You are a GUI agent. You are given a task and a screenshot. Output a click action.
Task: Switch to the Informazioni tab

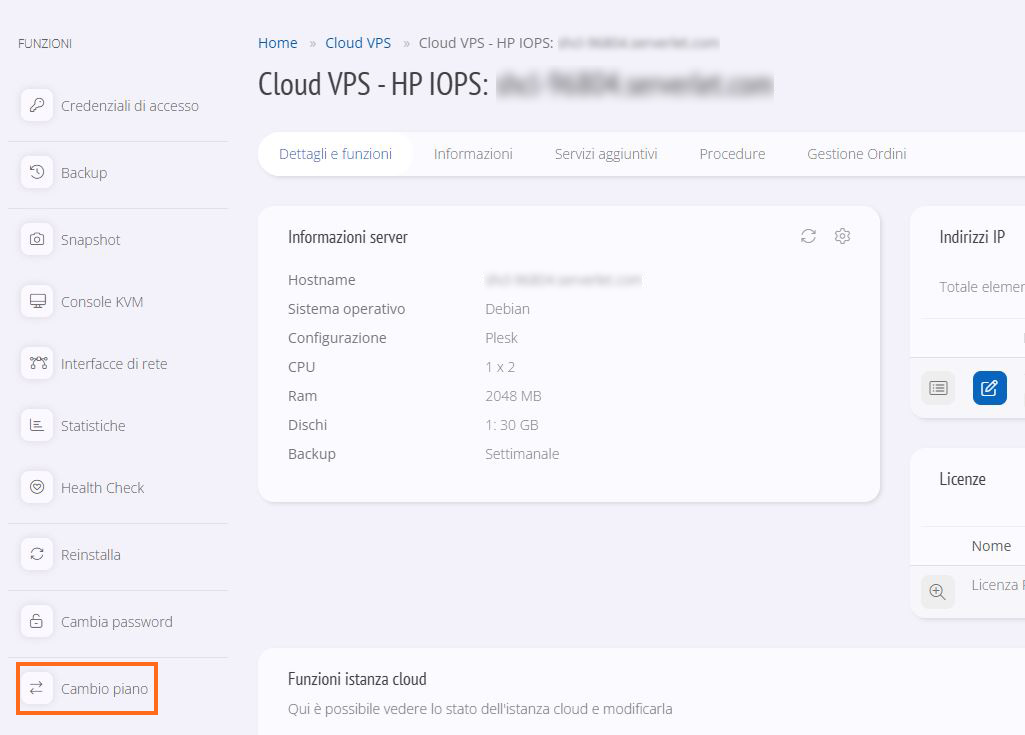[473, 154]
